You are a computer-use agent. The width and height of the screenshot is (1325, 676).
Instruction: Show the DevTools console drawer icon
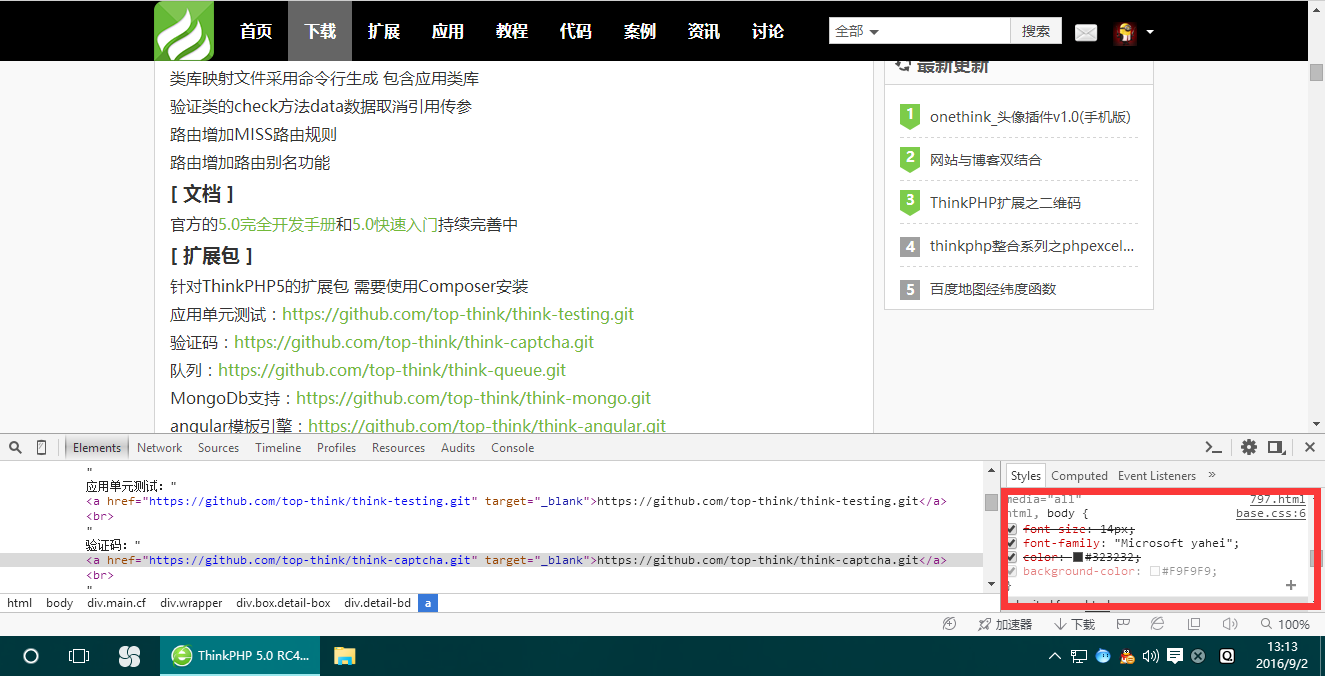[1213, 447]
